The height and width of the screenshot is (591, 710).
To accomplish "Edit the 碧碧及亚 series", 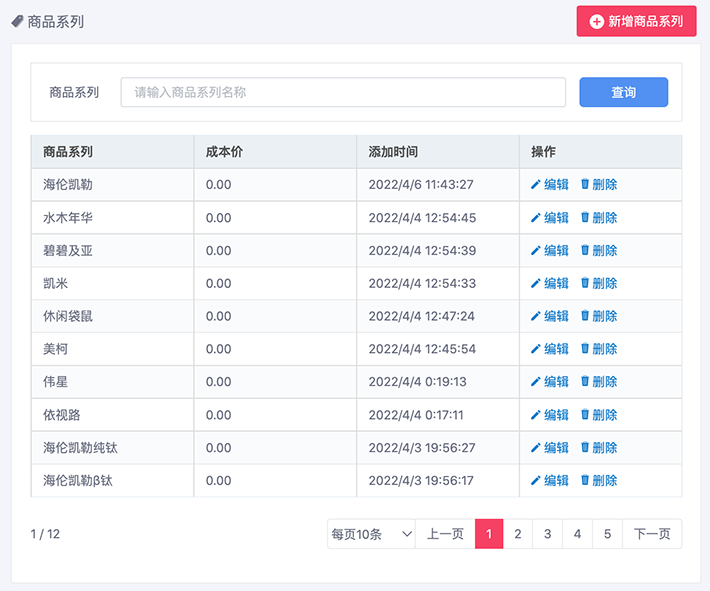I will [550, 250].
